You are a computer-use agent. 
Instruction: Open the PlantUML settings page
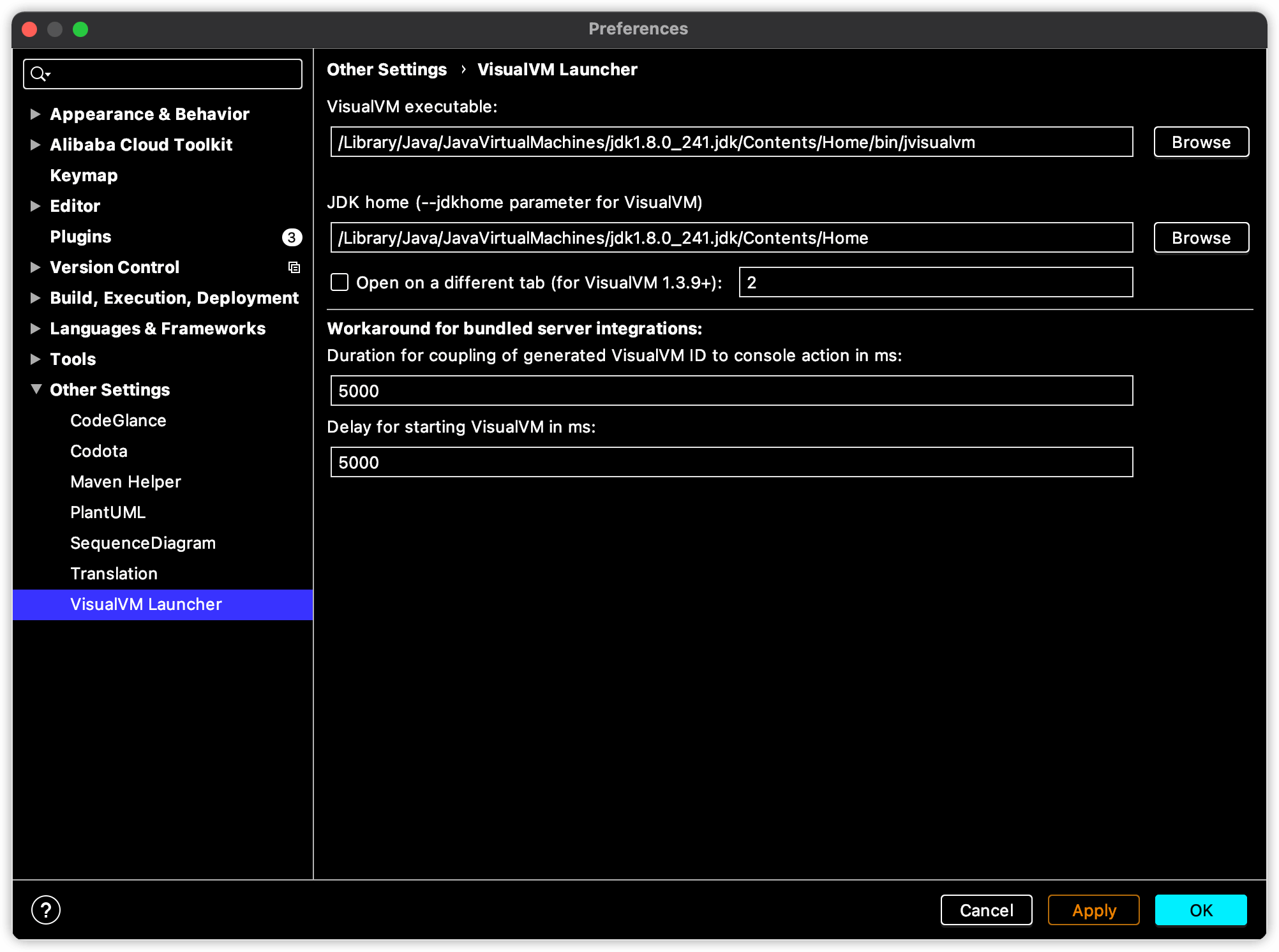coord(108,512)
